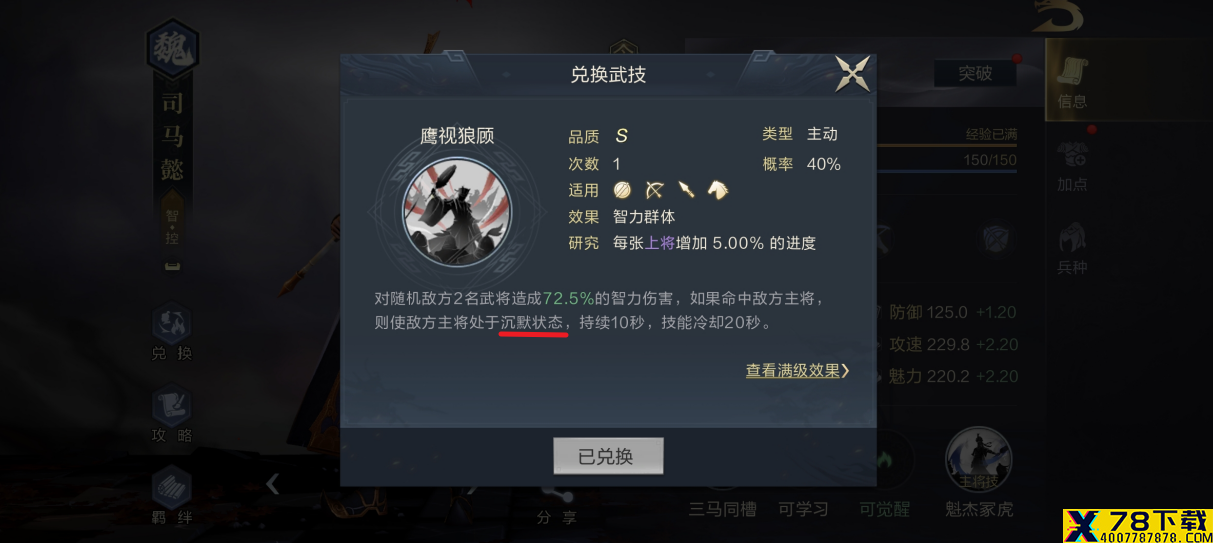Show the previous general with the left chevron
1213x543 pixels.
click(x=272, y=484)
